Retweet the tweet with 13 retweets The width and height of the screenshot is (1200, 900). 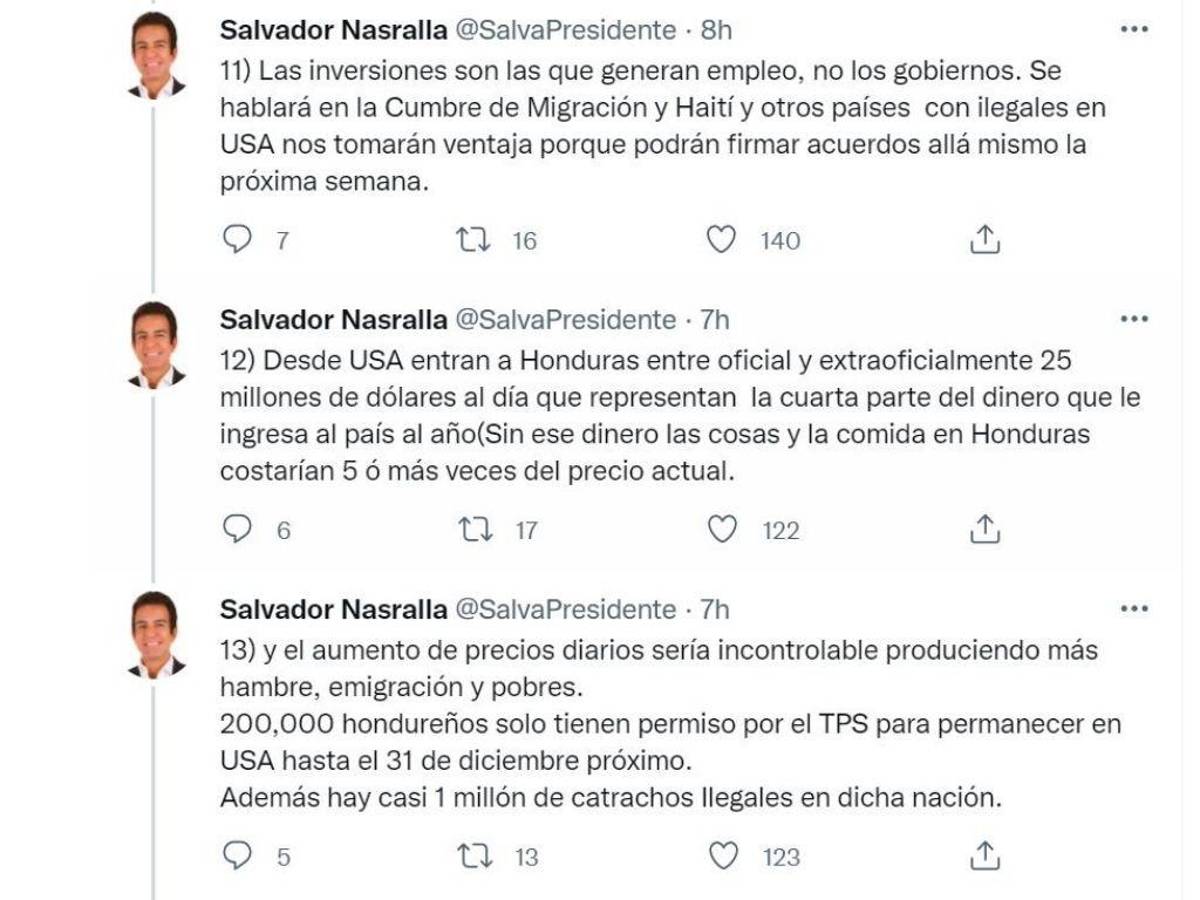pos(471,857)
